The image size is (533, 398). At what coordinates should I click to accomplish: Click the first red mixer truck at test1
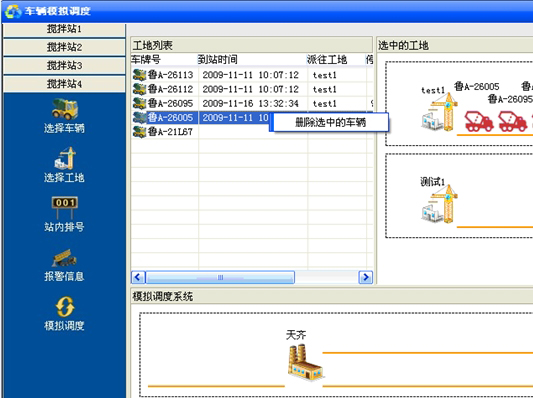click(x=479, y=121)
